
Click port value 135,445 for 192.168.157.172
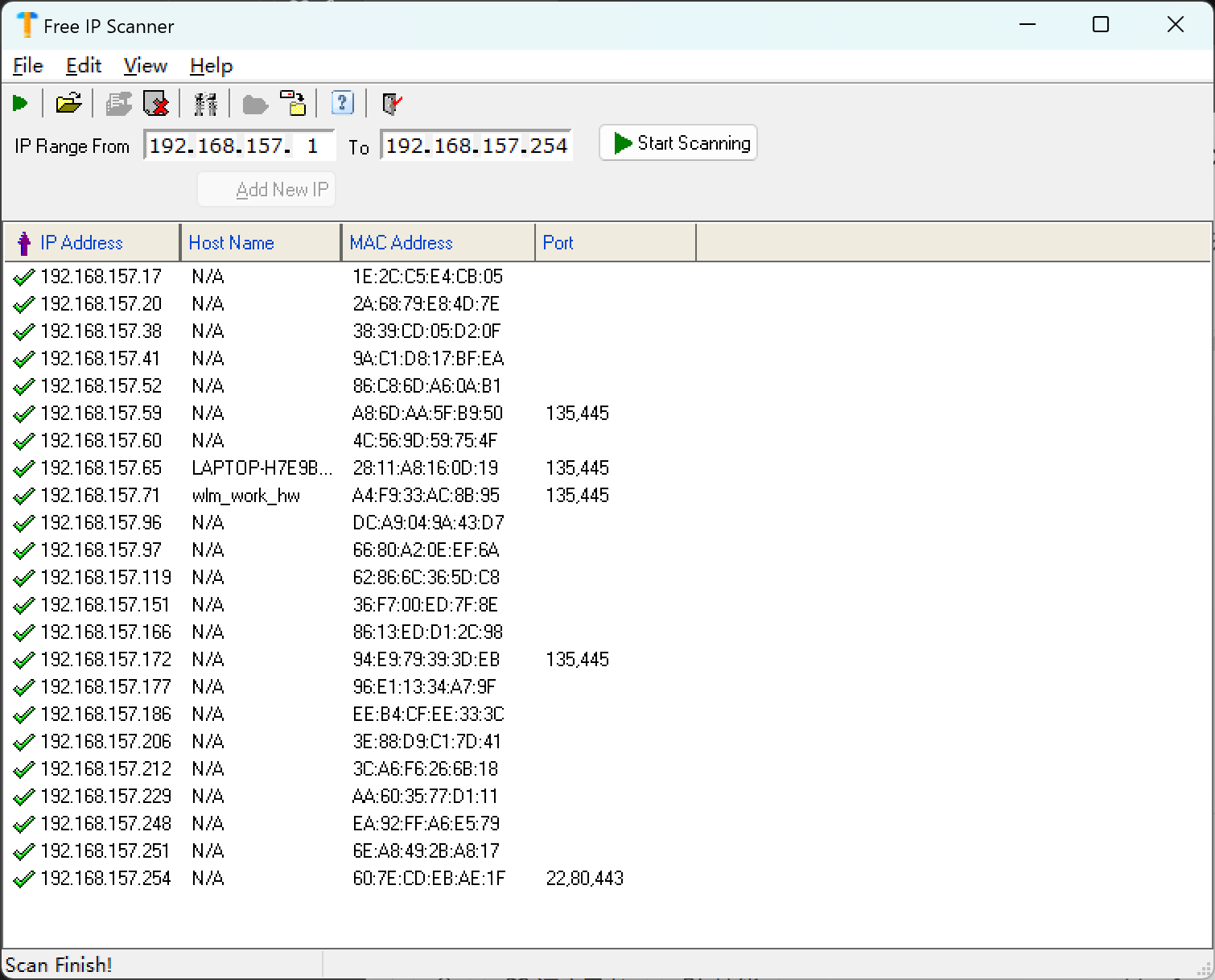[x=577, y=659]
